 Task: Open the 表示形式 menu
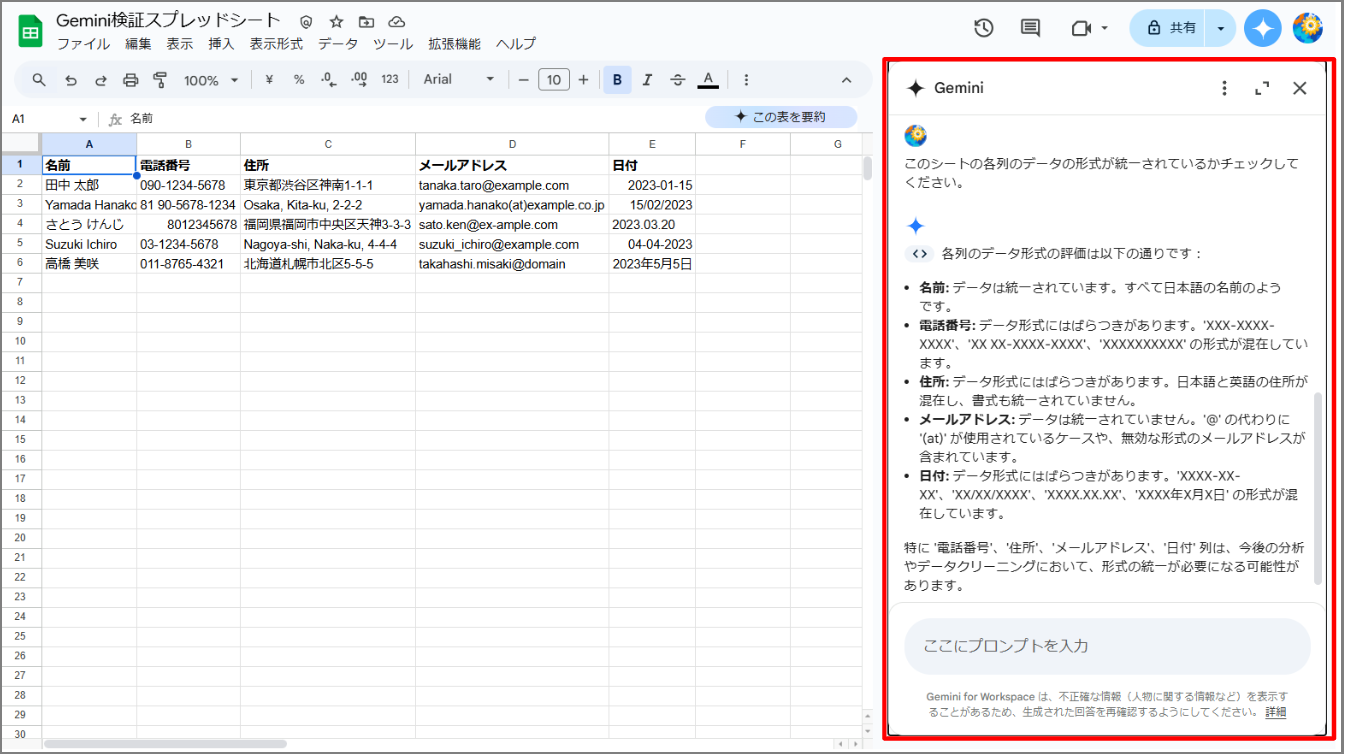(276, 44)
